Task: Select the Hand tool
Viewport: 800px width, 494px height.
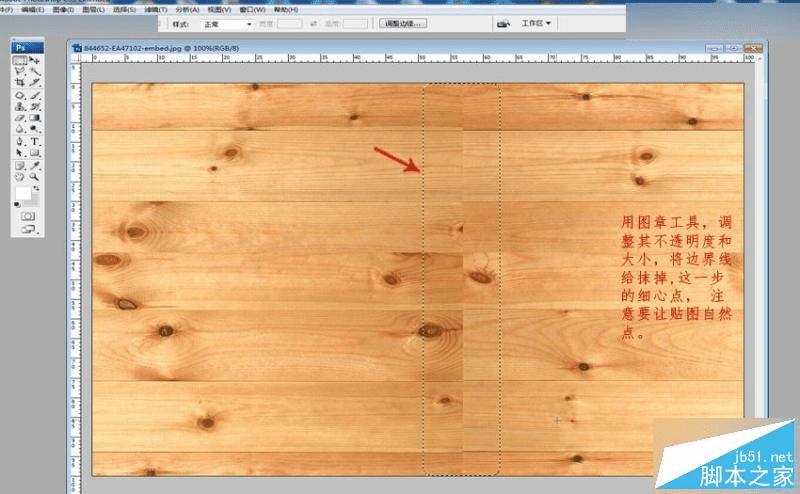Action: 20,177
